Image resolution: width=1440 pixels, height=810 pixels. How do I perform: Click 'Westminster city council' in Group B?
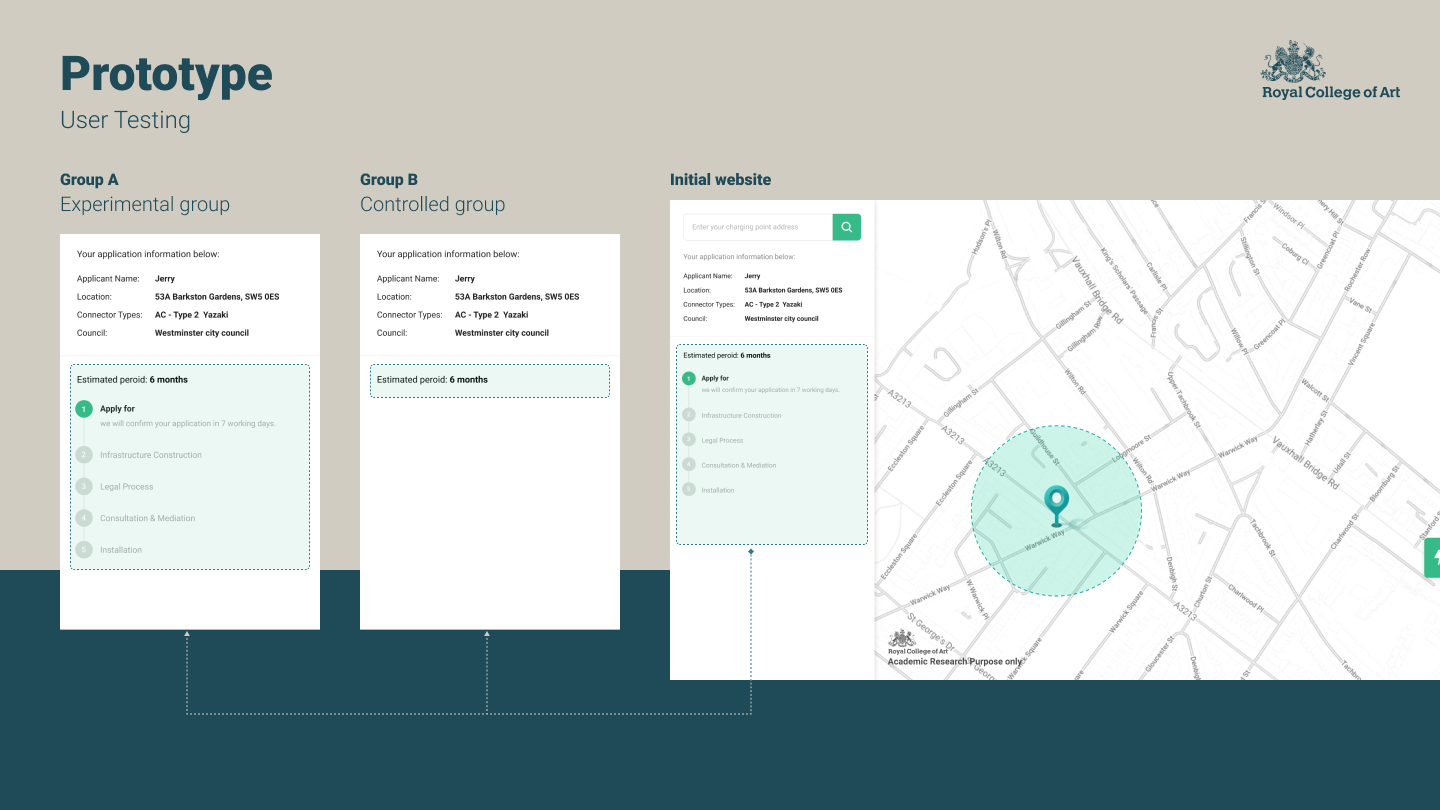[x=502, y=333]
